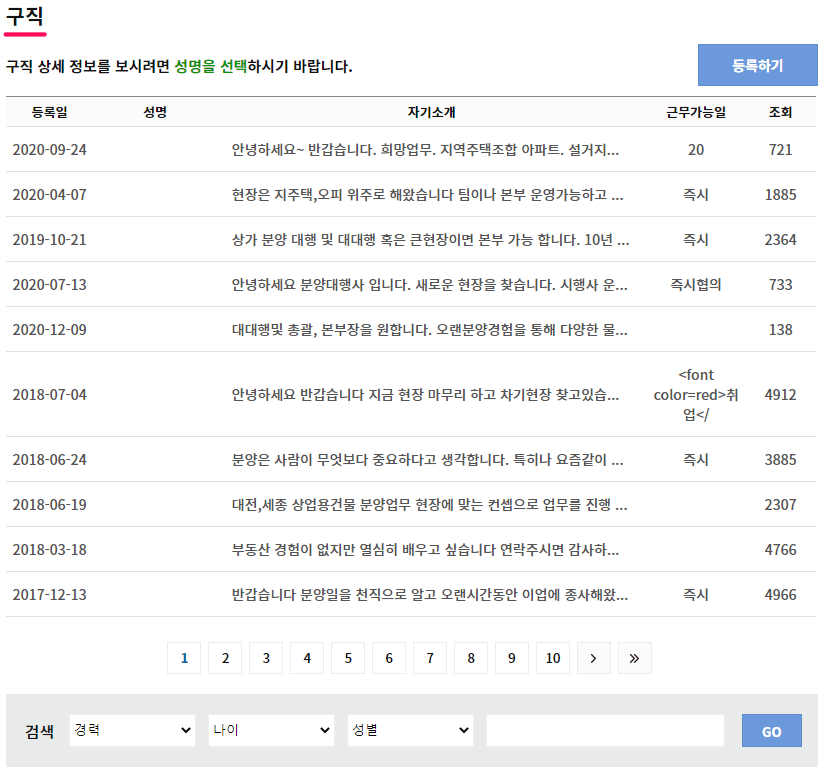Click the view count 2307
Image resolution: width=823 pixels, height=770 pixels.
780,505
